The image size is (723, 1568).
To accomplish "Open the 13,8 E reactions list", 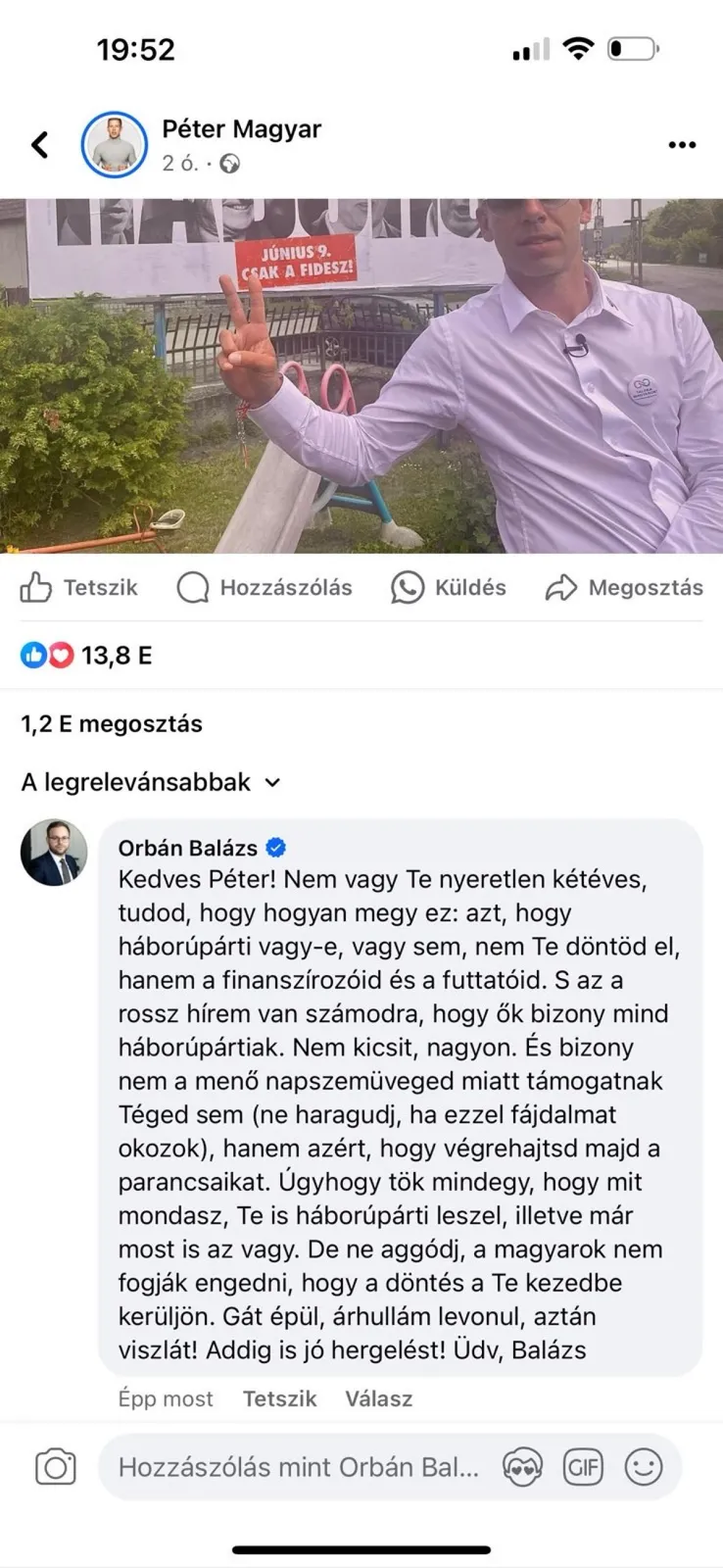I will 86,656.
